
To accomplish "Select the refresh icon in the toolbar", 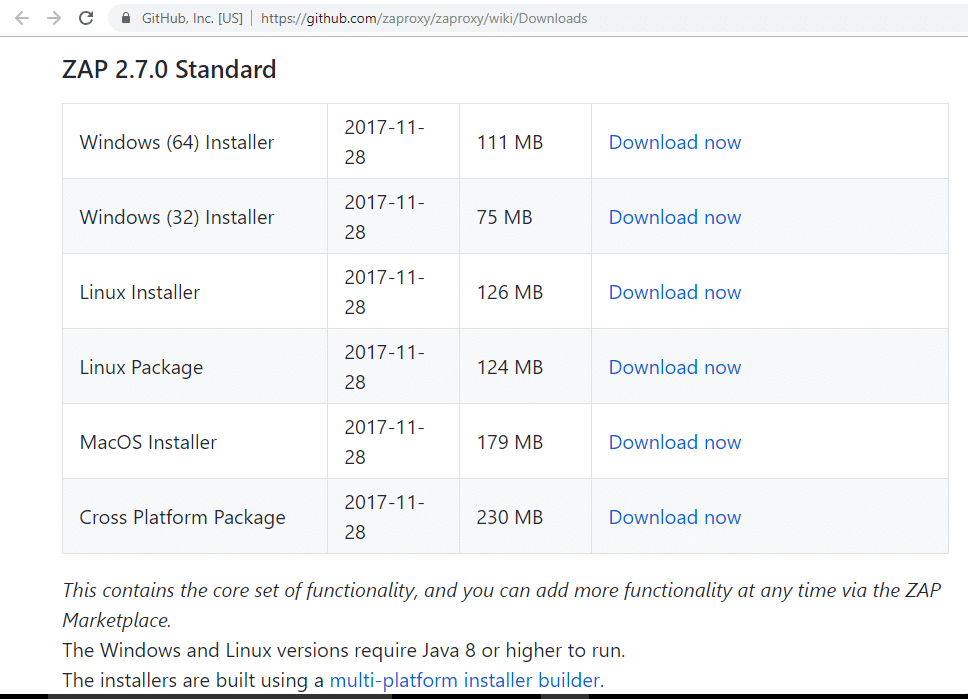I will (x=86, y=18).
